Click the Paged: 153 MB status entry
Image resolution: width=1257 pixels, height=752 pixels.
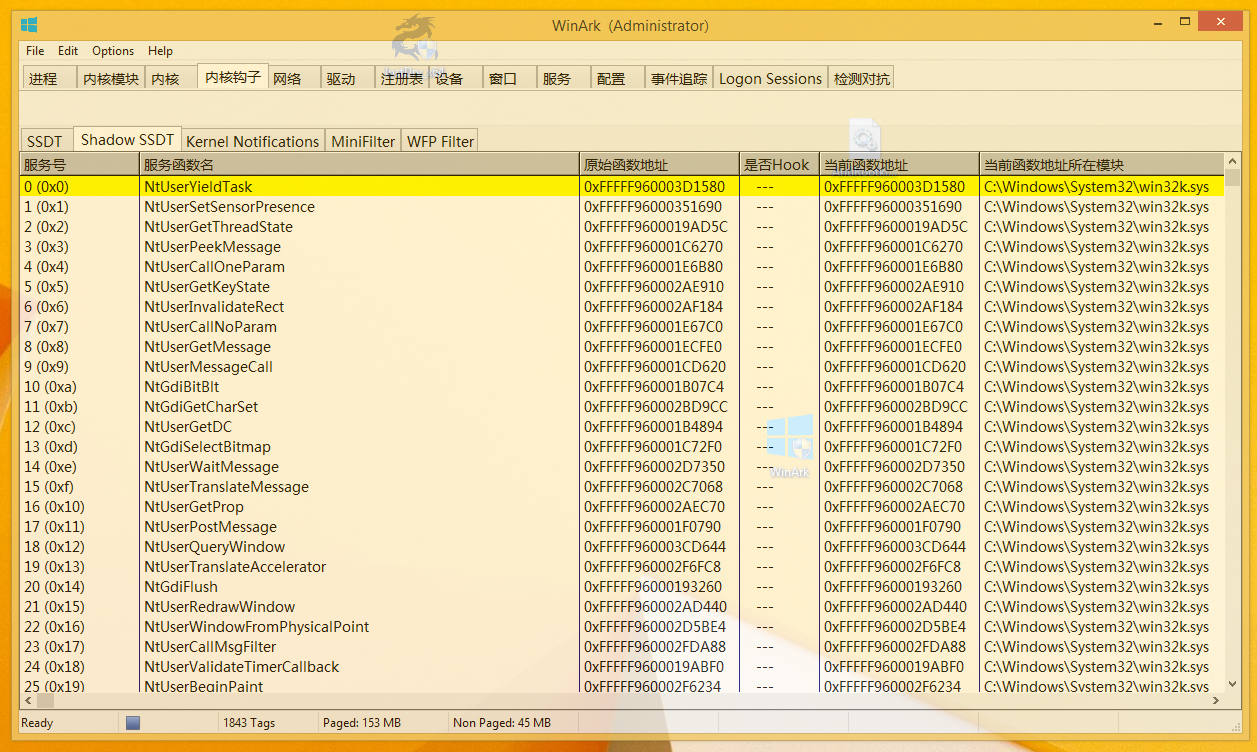362,723
